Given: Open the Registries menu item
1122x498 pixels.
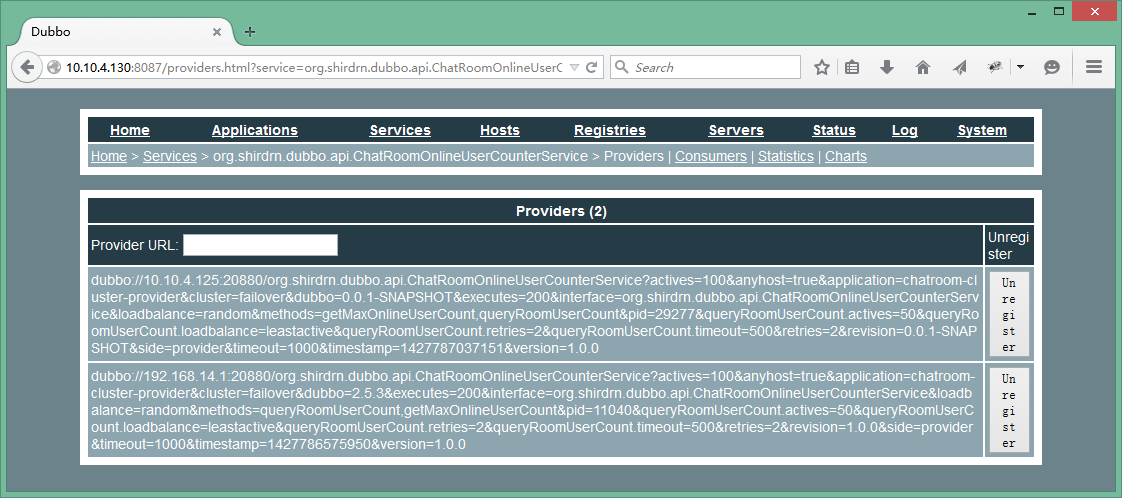Looking at the screenshot, I should pos(609,130).
